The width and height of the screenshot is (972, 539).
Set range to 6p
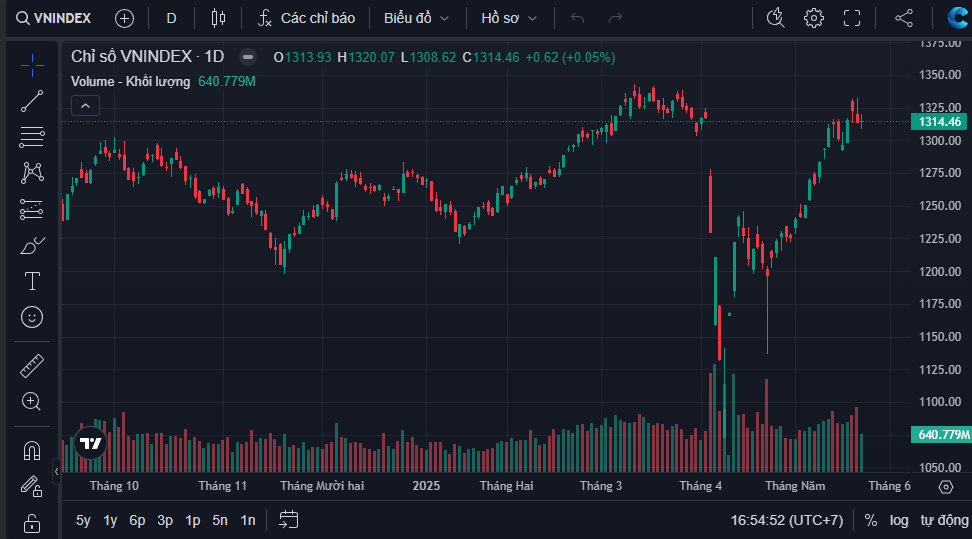[x=137, y=520]
